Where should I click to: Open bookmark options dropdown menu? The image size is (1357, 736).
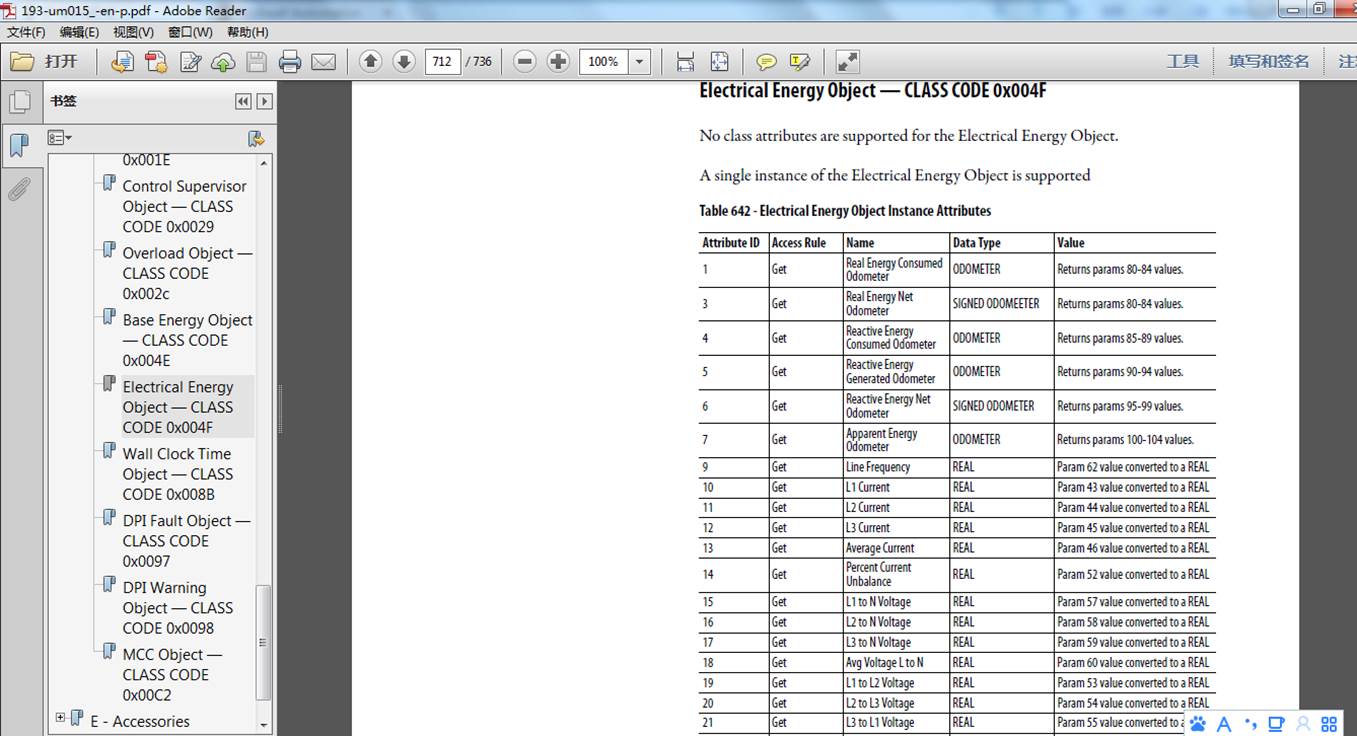pos(60,138)
